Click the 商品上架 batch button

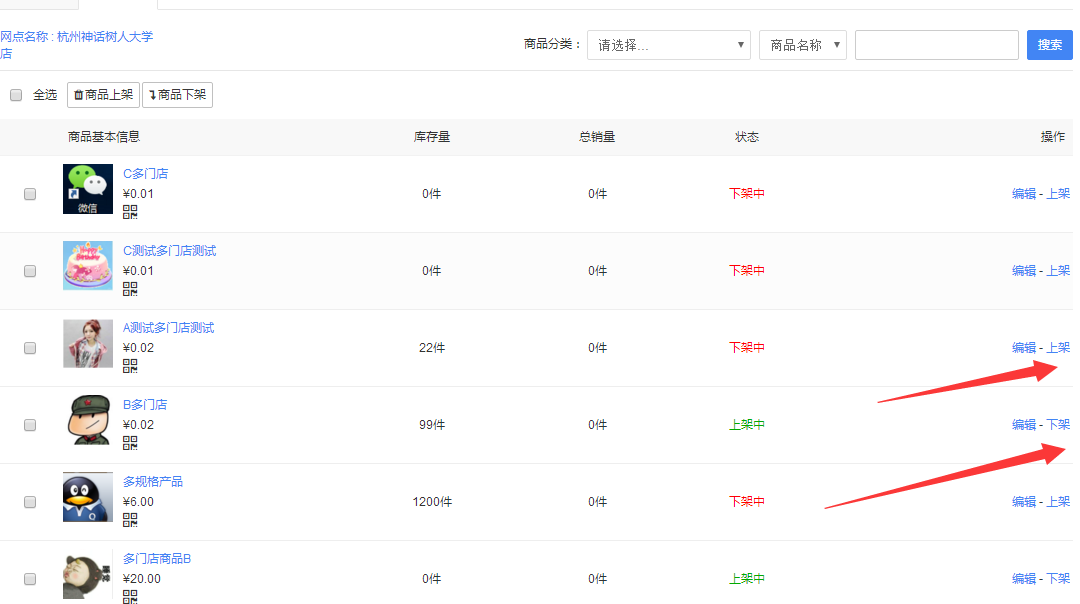[103, 95]
